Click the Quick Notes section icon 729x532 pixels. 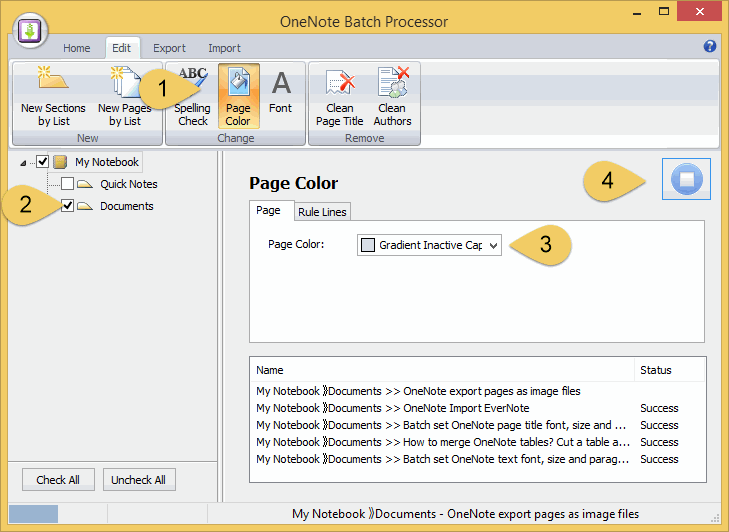[x=85, y=184]
